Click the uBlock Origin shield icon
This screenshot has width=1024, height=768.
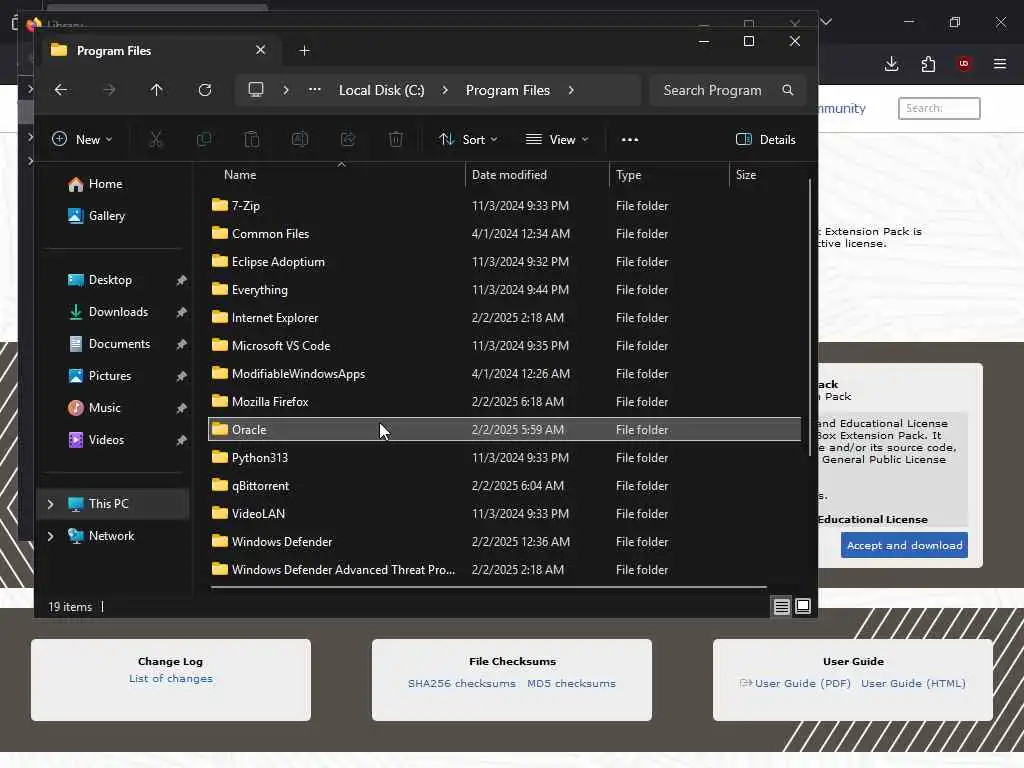click(x=963, y=64)
